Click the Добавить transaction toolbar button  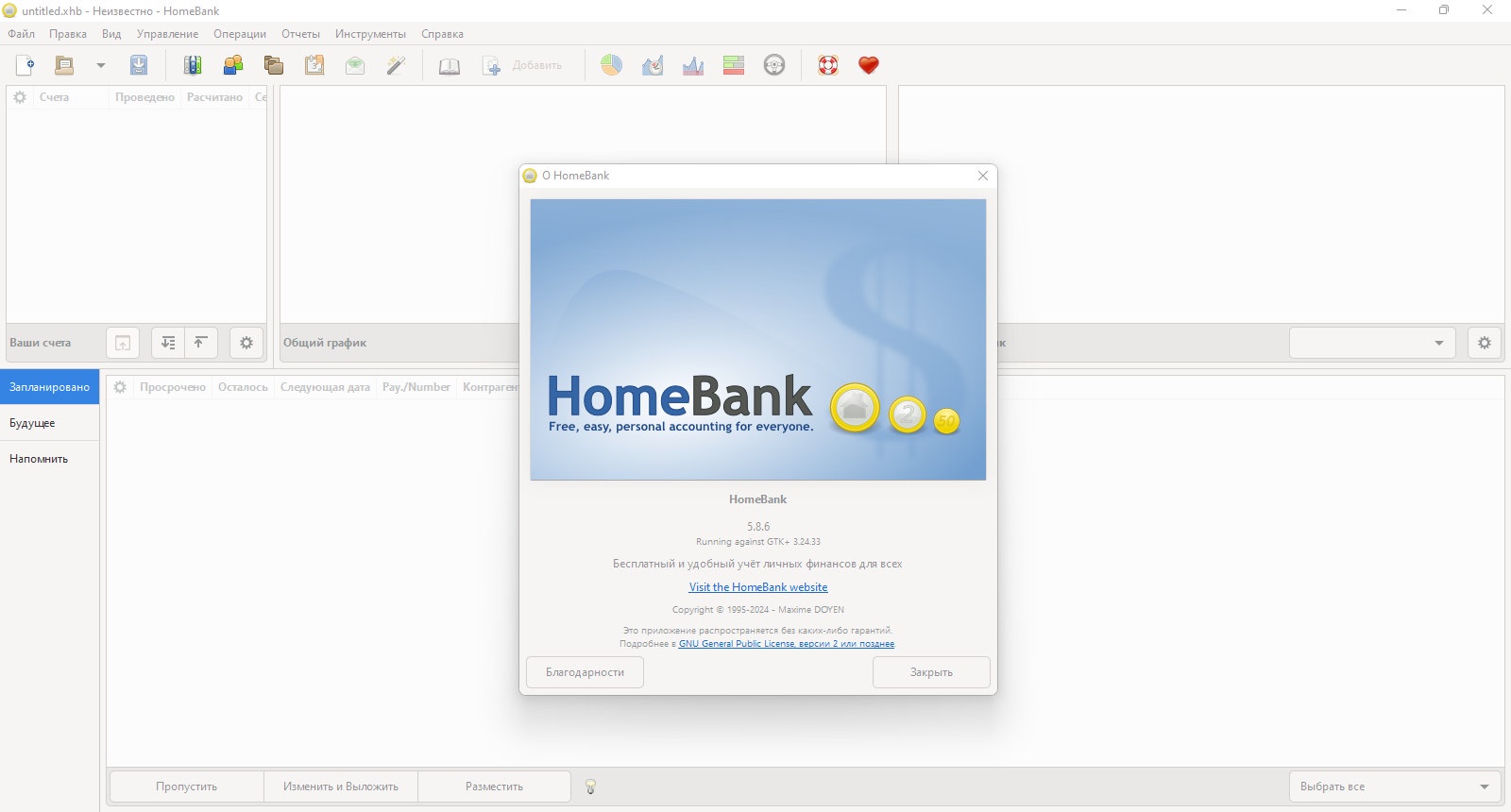522,65
